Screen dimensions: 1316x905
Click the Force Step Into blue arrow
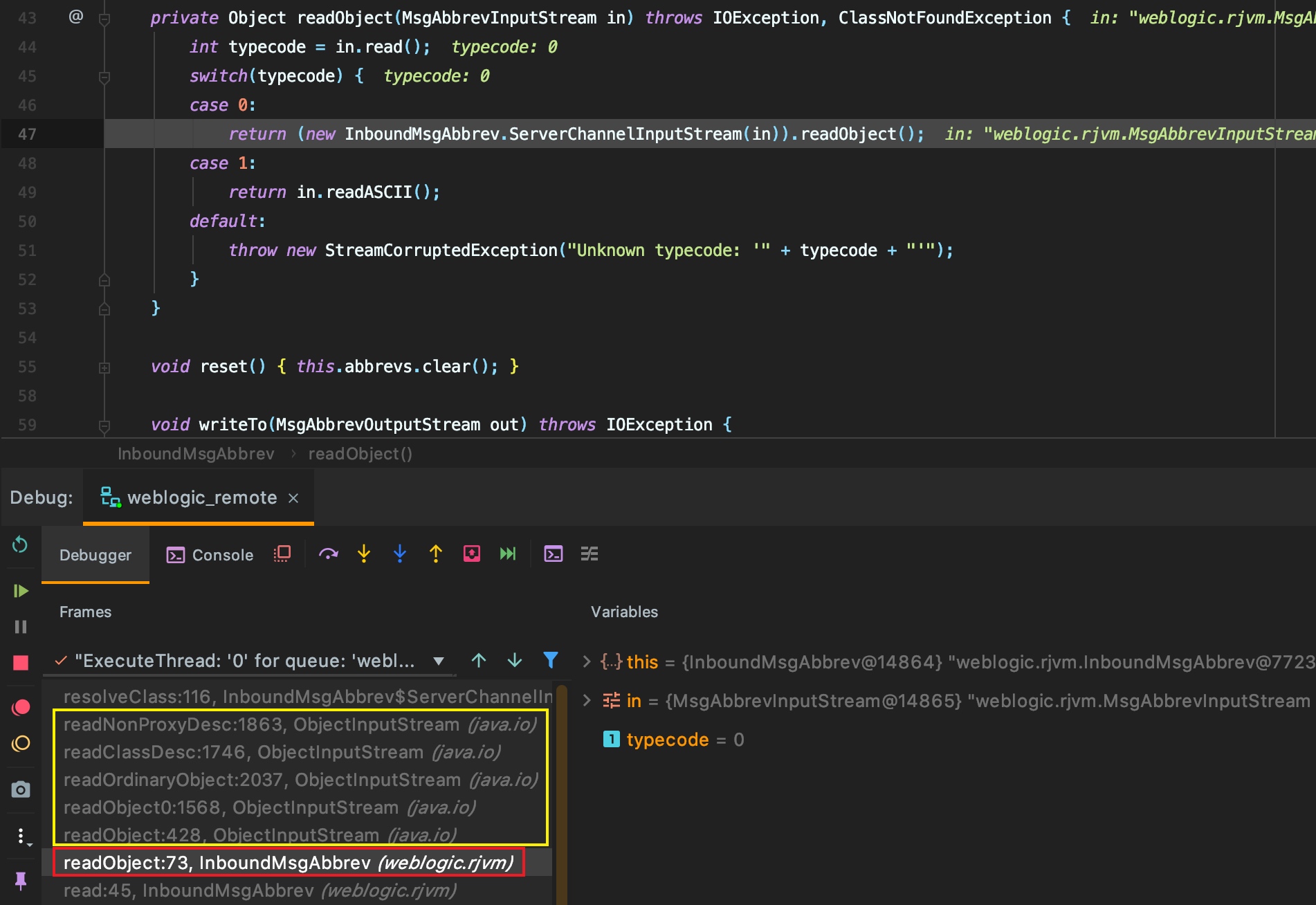[400, 554]
